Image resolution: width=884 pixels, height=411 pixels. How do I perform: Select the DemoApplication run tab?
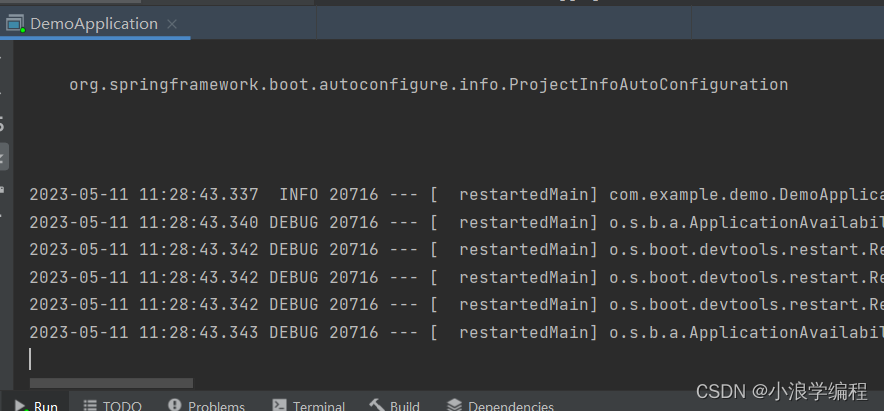pos(93,24)
